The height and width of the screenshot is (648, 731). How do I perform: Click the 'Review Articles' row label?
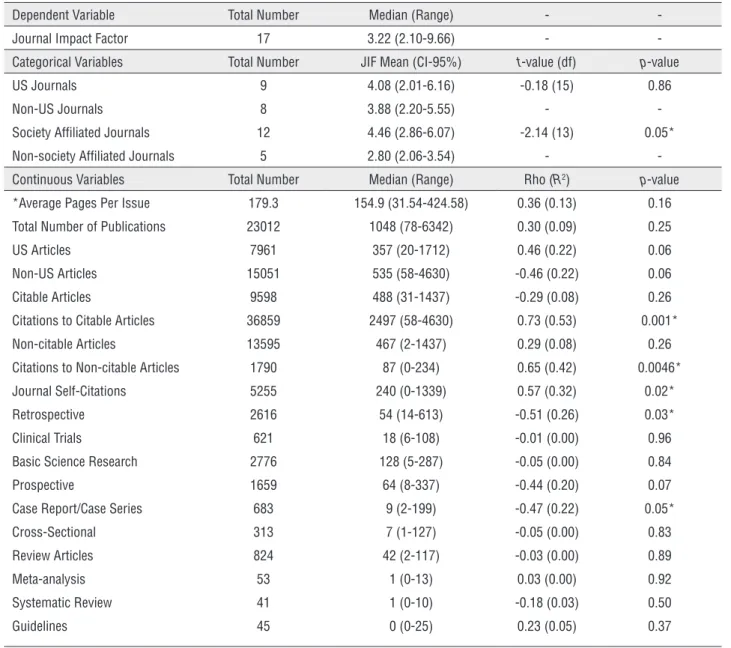53,556
